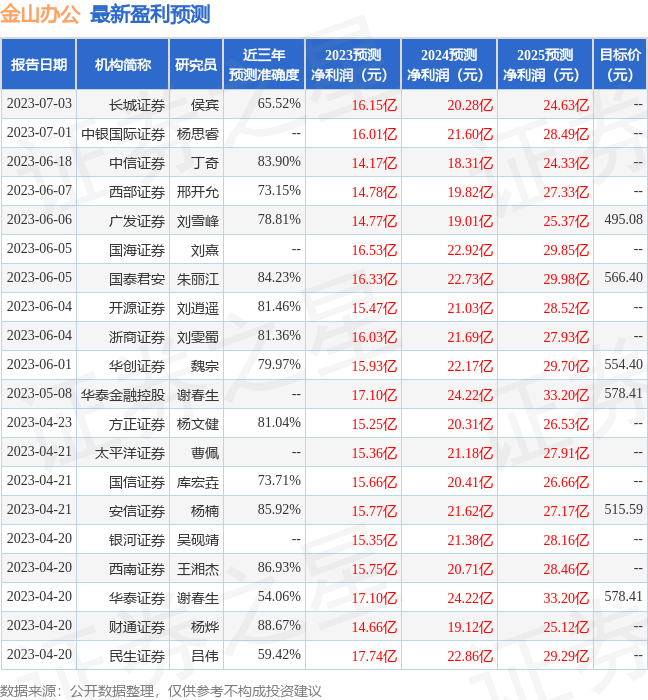
Task: Select the 机构简称 column header
Action: click(x=123, y=64)
